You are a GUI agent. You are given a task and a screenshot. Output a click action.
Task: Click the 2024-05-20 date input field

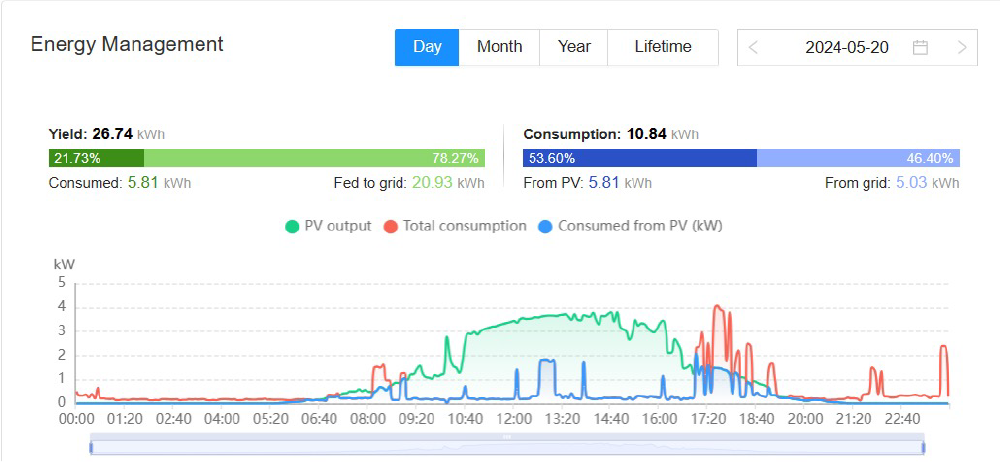click(x=846, y=47)
